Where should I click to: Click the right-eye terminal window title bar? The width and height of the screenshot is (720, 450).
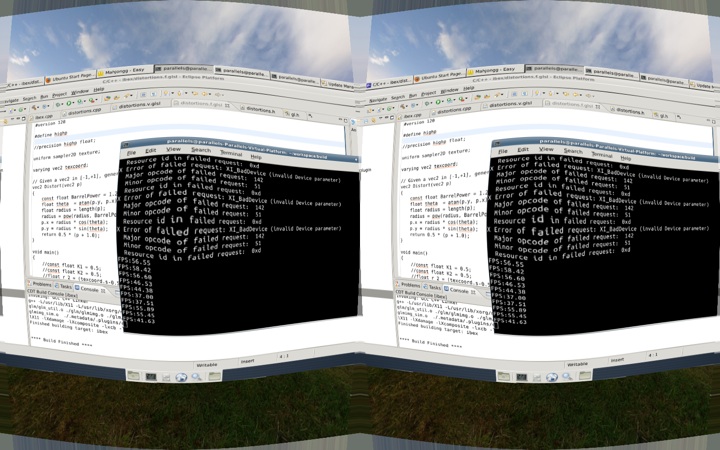point(606,148)
